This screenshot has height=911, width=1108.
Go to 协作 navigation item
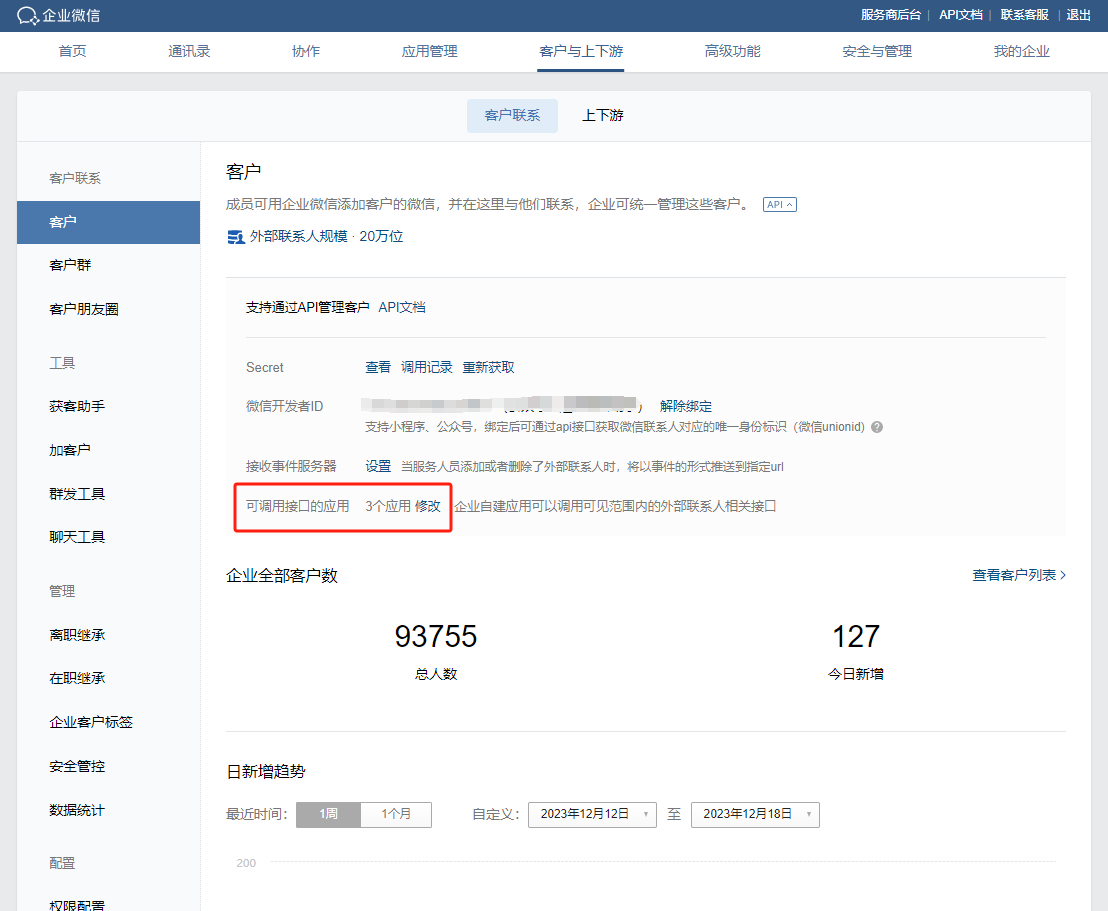305,51
